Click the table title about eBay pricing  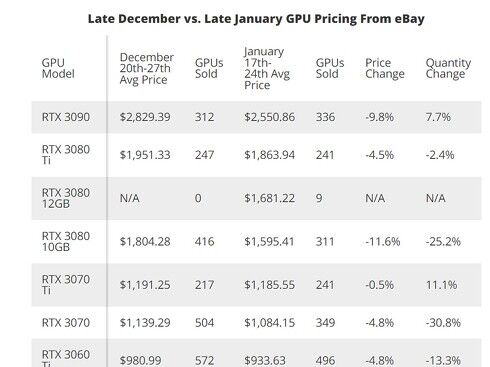[x=256, y=19]
